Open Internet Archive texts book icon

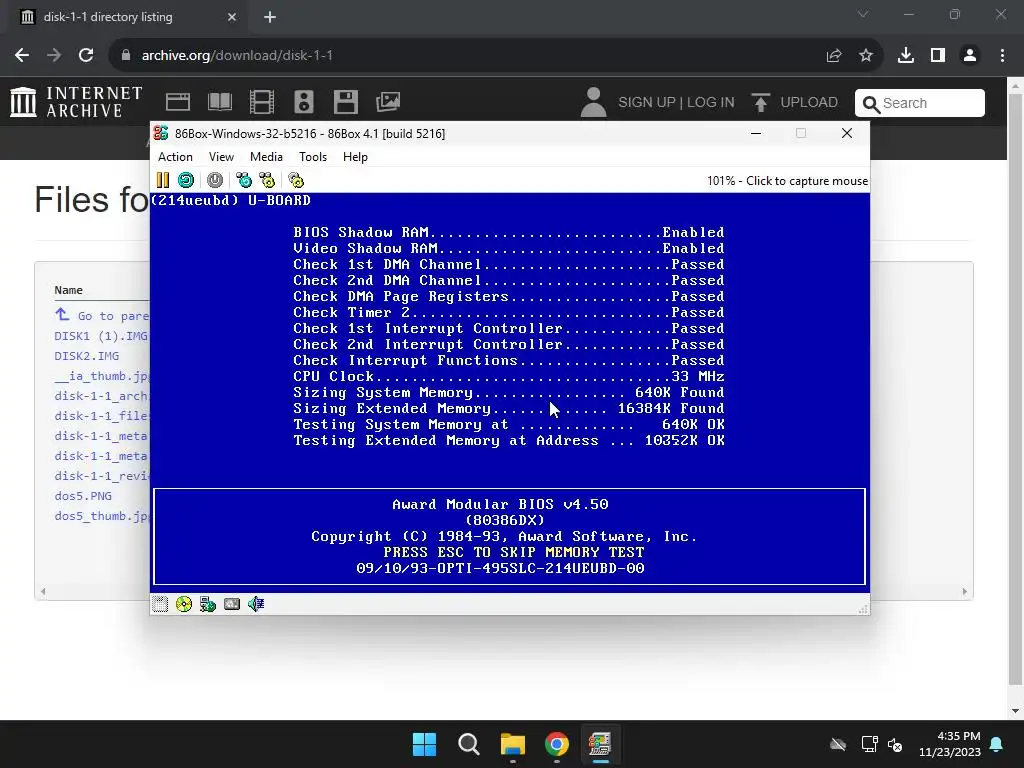[220, 102]
